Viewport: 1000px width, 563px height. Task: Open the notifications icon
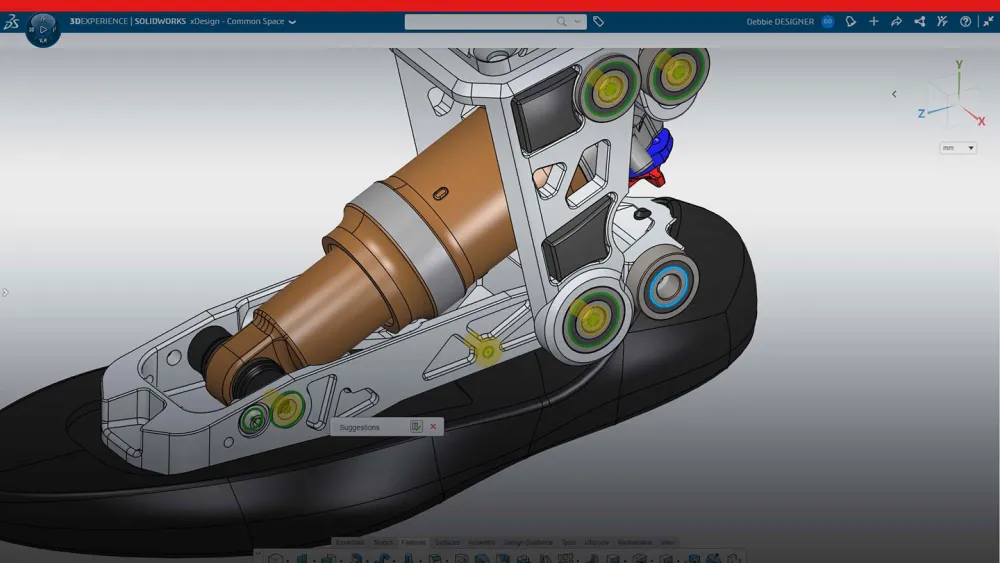[851, 22]
